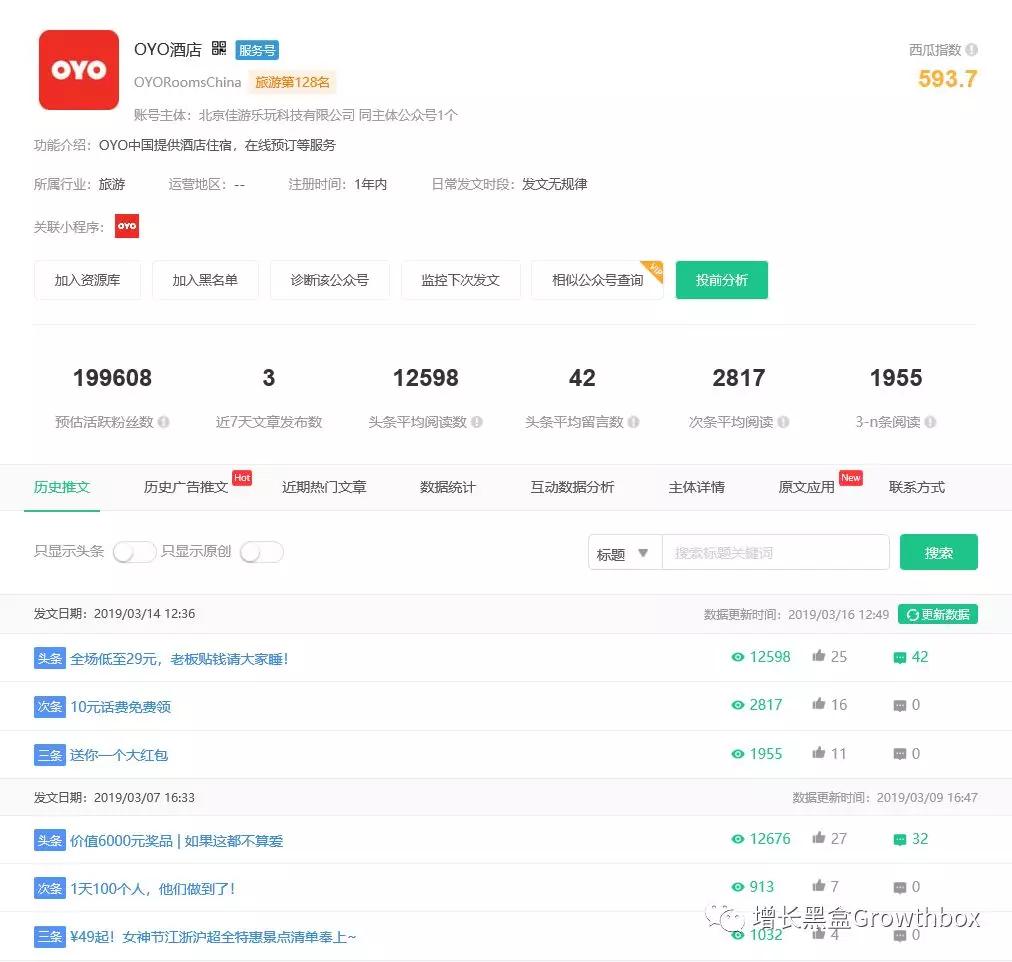Open the linked OYO mini-program icon
1012x962 pixels.
click(126, 226)
